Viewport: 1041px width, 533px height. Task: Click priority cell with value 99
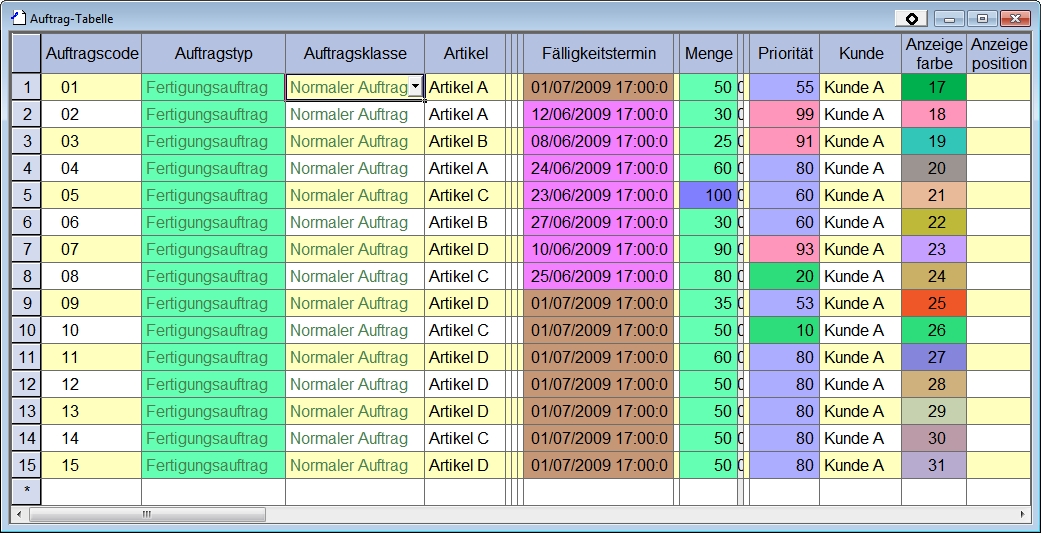pyautogui.click(x=784, y=114)
